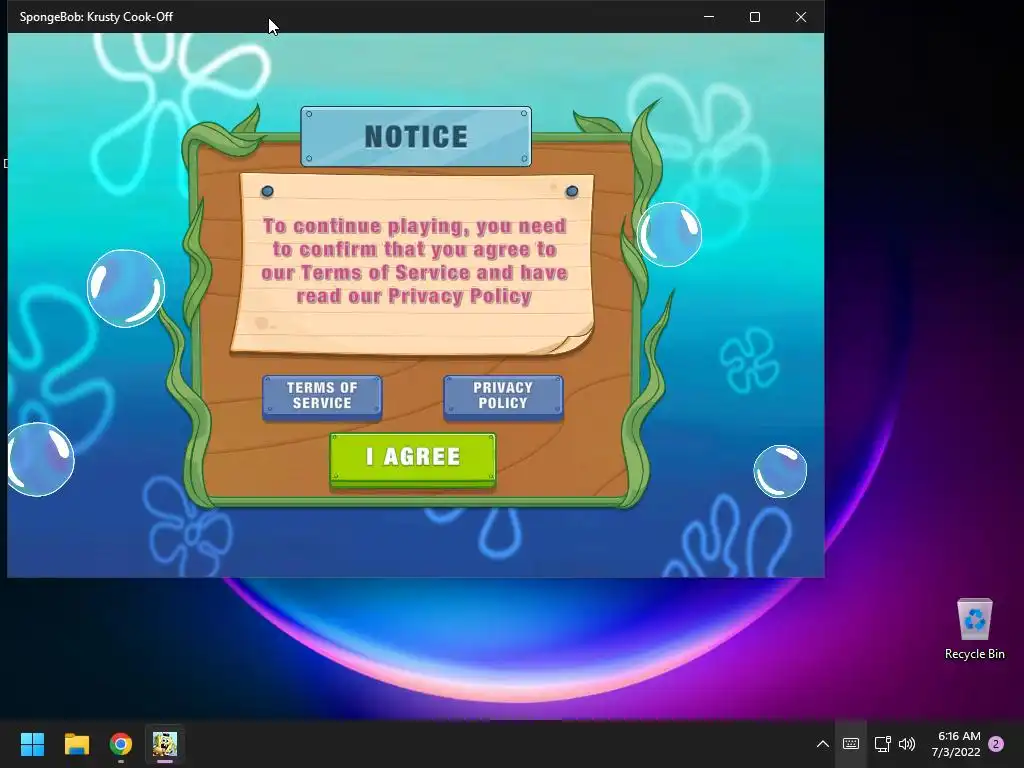This screenshot has height=768, width=1024.
Task: Open network settings tray icon
Action: pyautogui.click(x=882, y=744)
